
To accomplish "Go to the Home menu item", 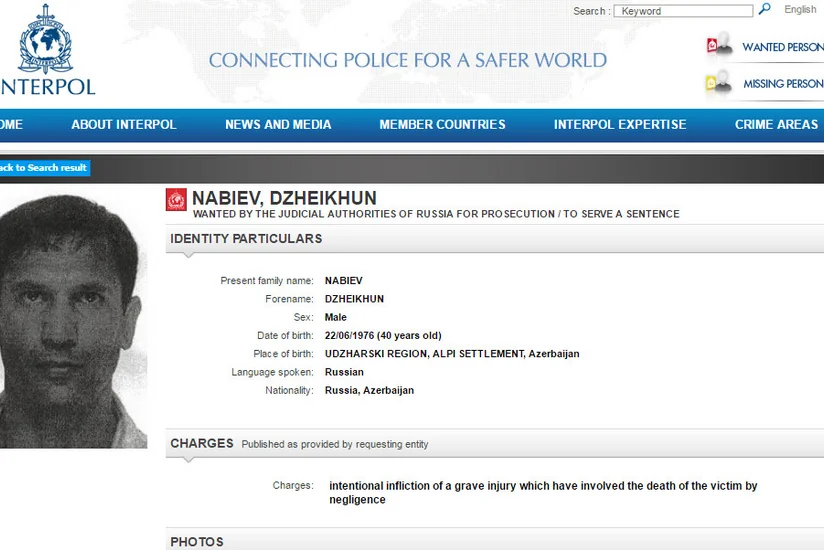I will click(x=11, y=125).
